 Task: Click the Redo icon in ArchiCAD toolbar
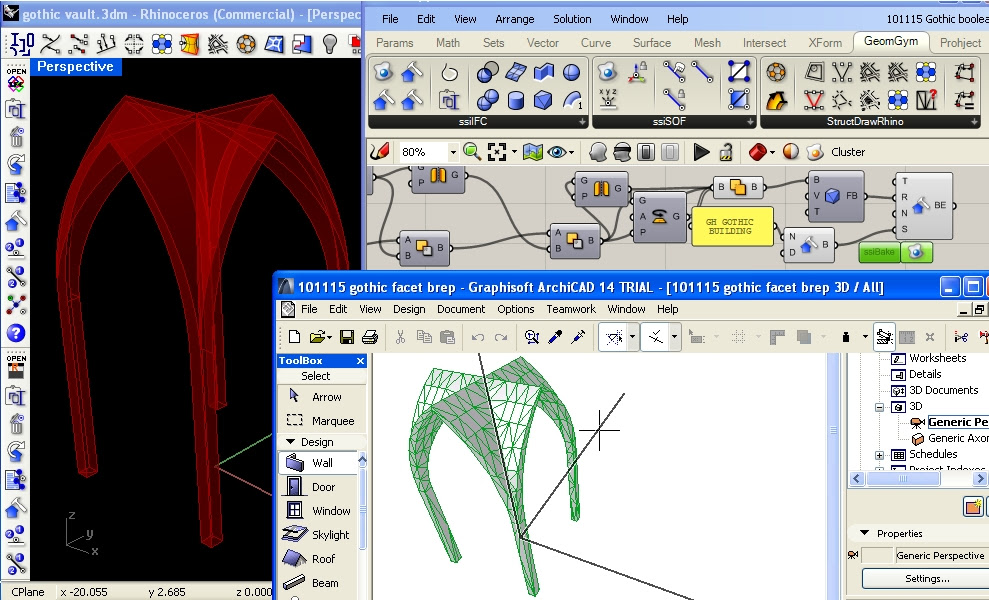point(501,338)
